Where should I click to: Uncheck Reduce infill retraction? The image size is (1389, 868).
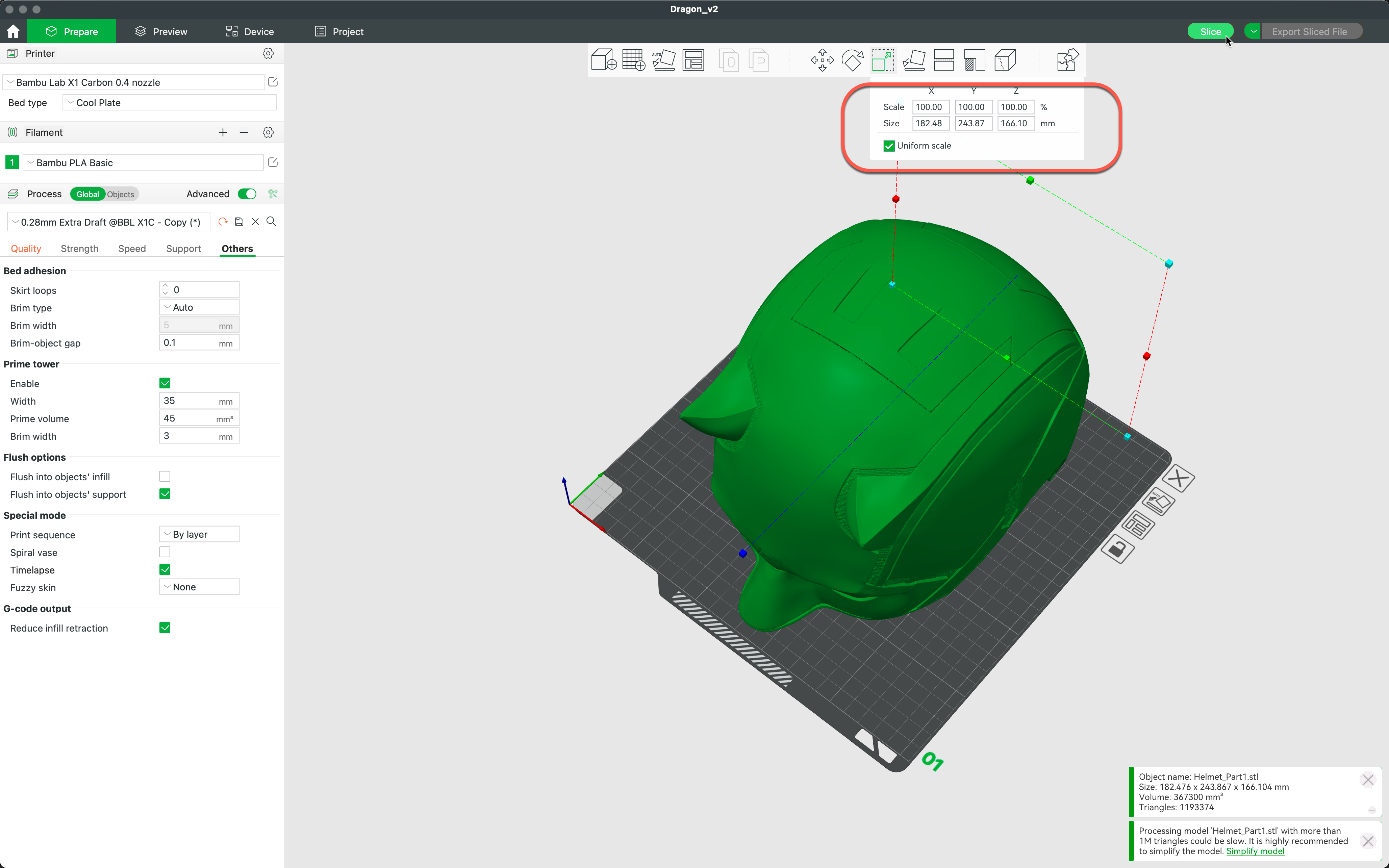(x=165, y=628)
